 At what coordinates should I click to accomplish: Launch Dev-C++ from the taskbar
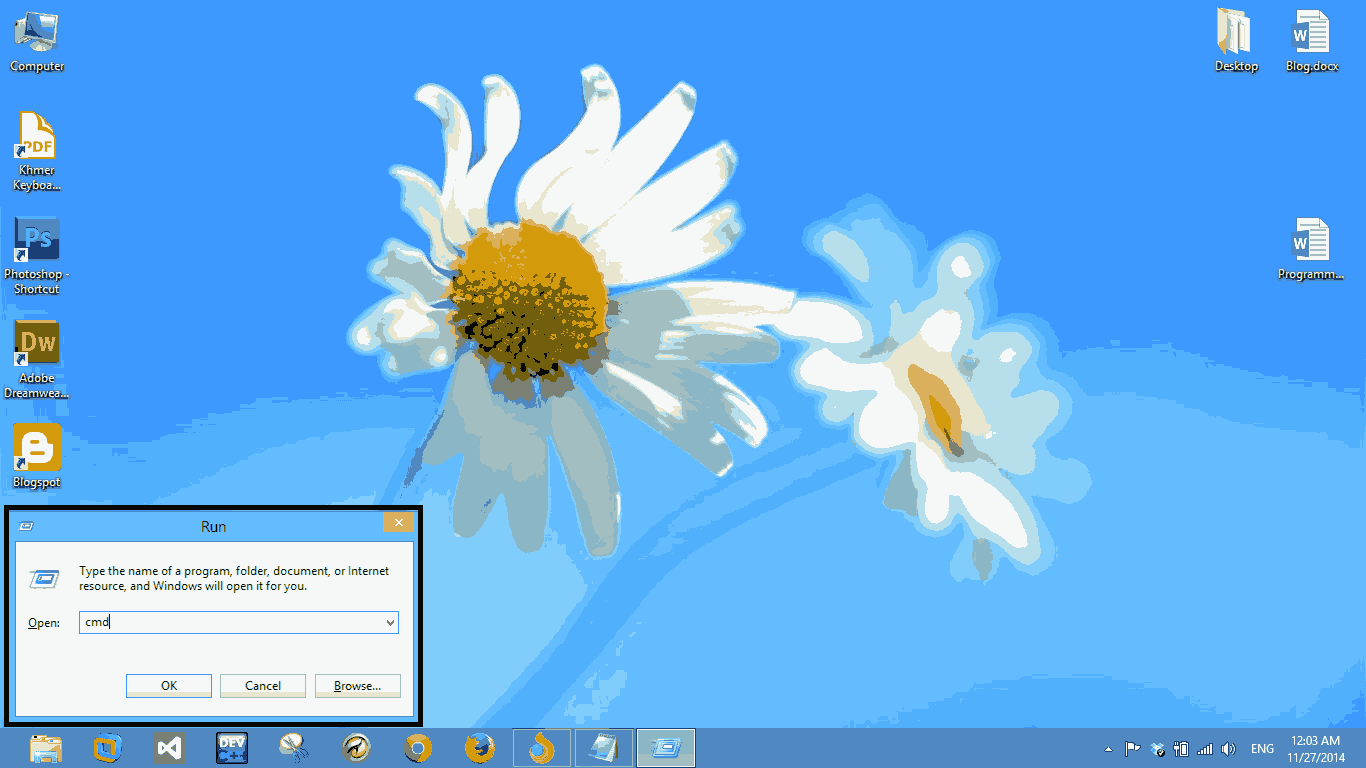pyautogui.click(x=231, y=747)
